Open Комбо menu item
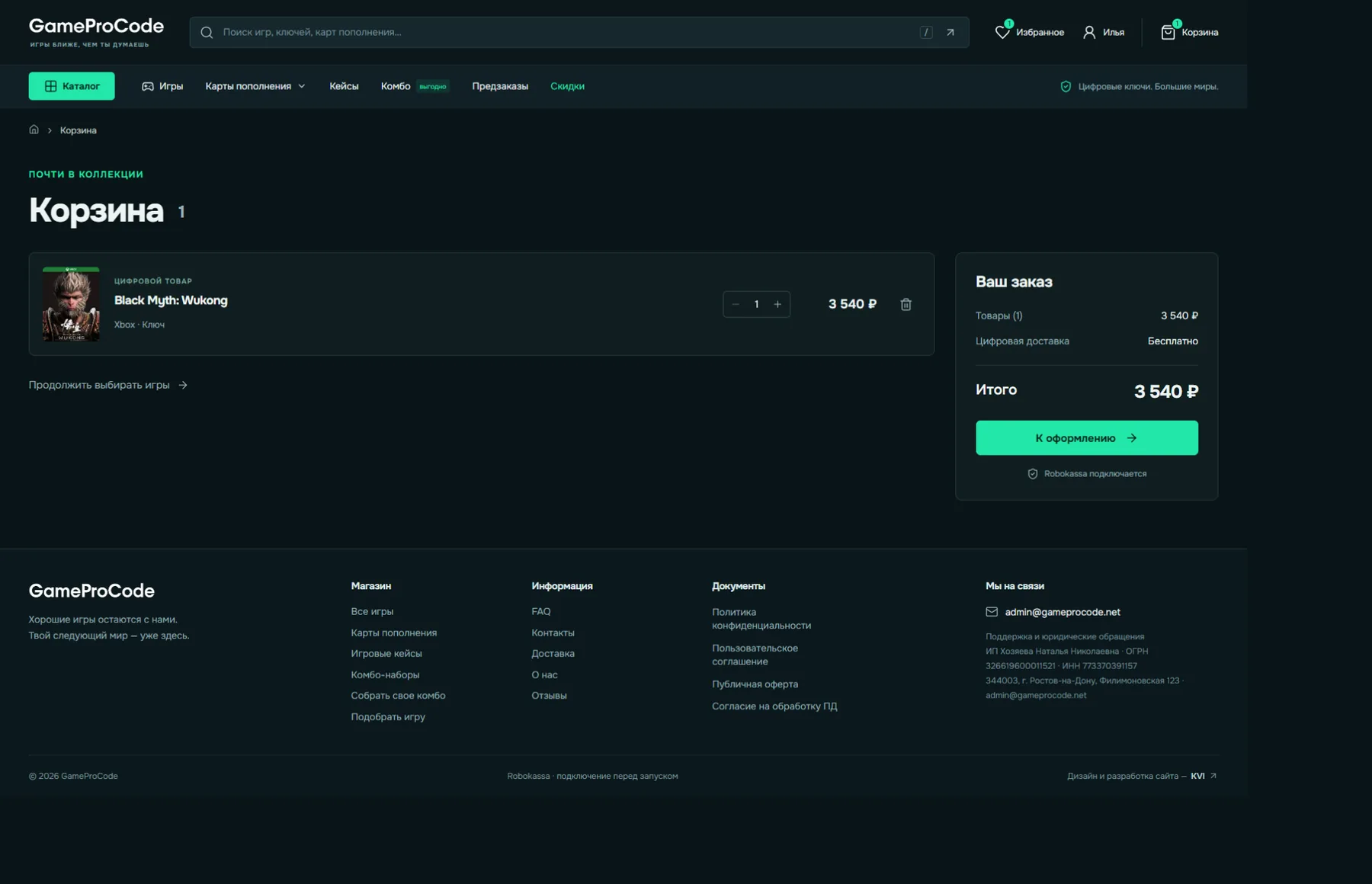1372x884 pixels. pos(396,86)
